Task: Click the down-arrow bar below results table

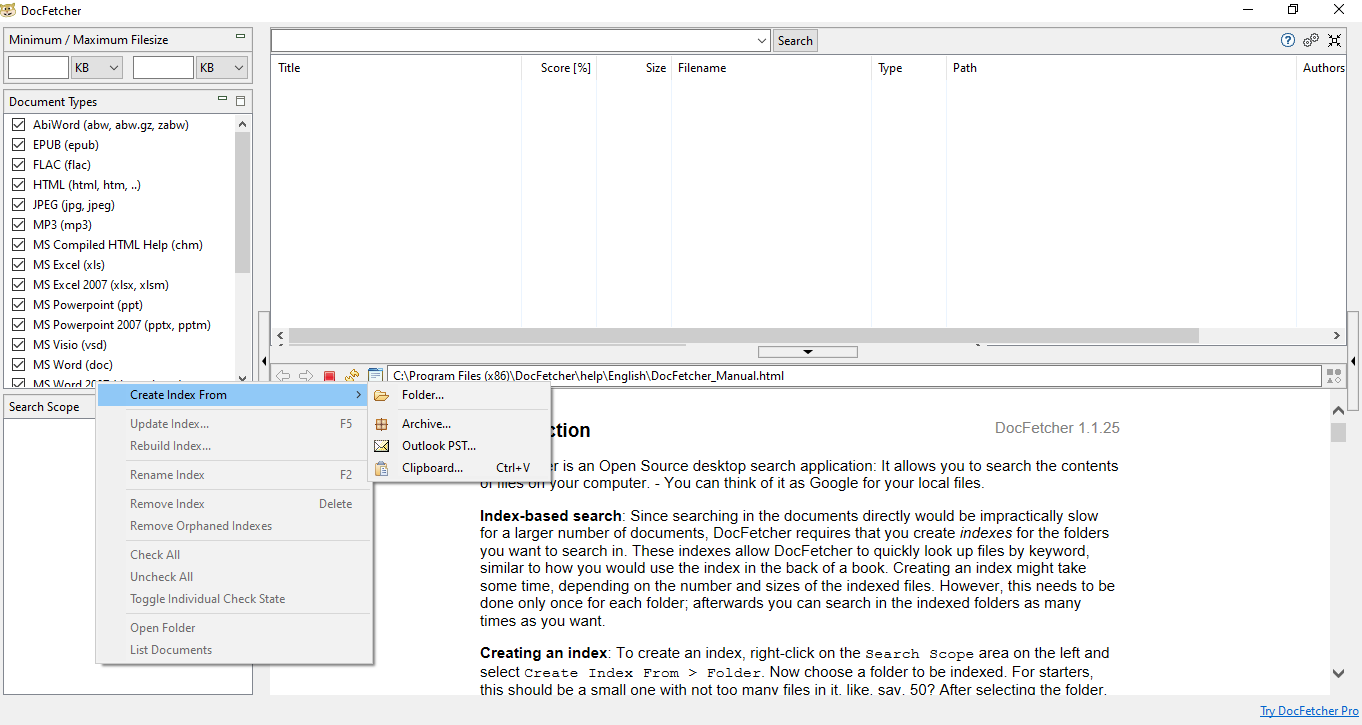Action: pyautogui.click(x=808, y=352)
